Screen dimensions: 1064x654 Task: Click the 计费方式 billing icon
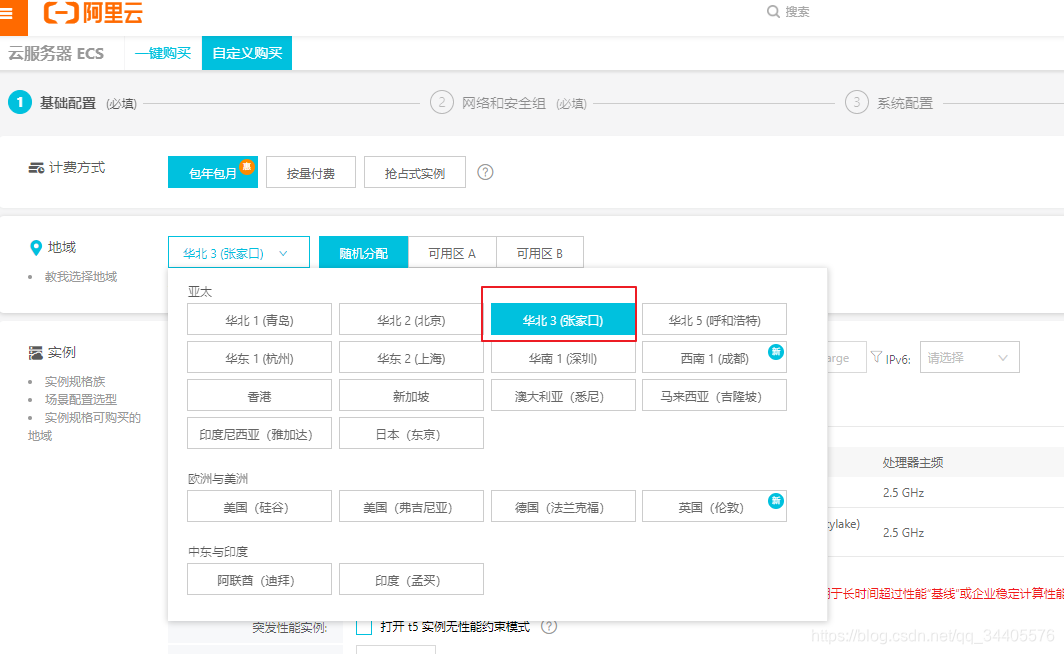(36, 168)
